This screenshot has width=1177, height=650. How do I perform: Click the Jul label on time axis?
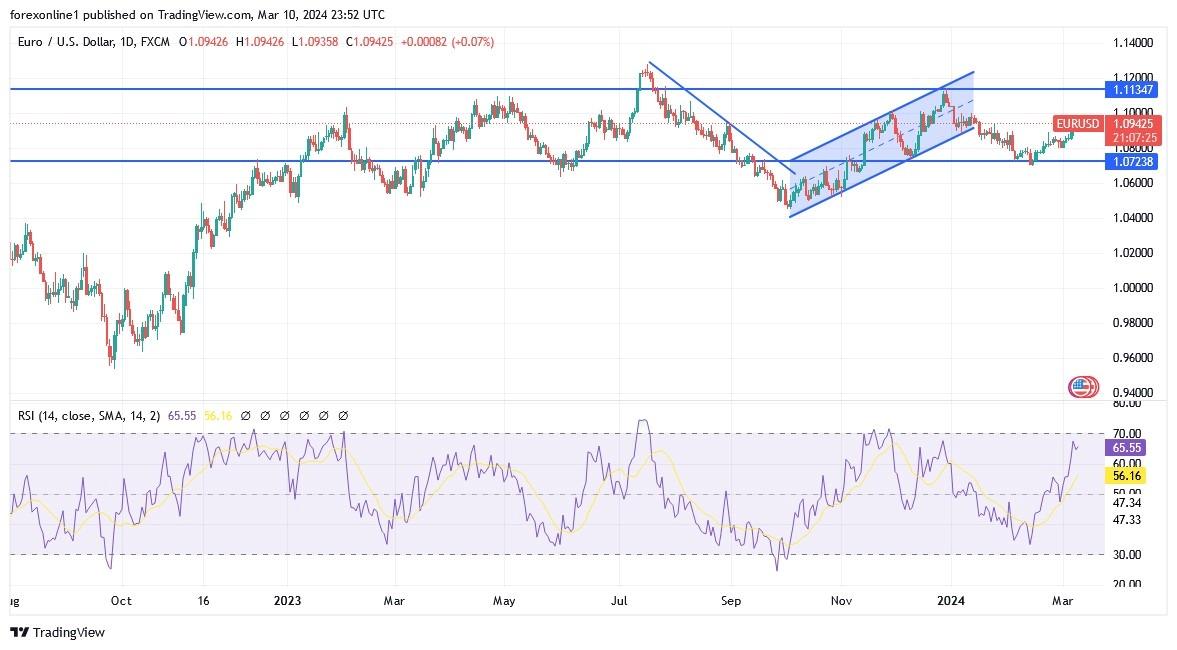point(619,601)
